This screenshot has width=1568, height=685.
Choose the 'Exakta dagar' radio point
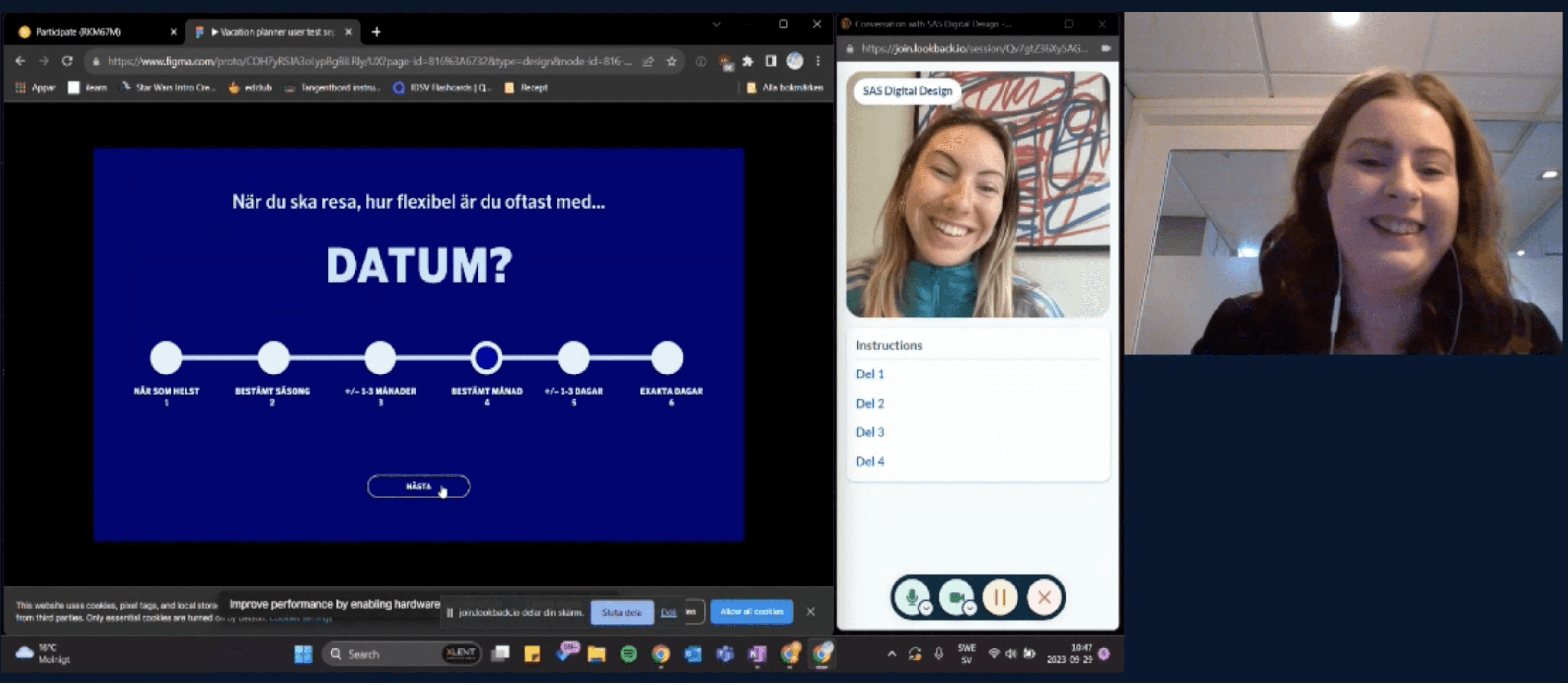pos(667,358)
